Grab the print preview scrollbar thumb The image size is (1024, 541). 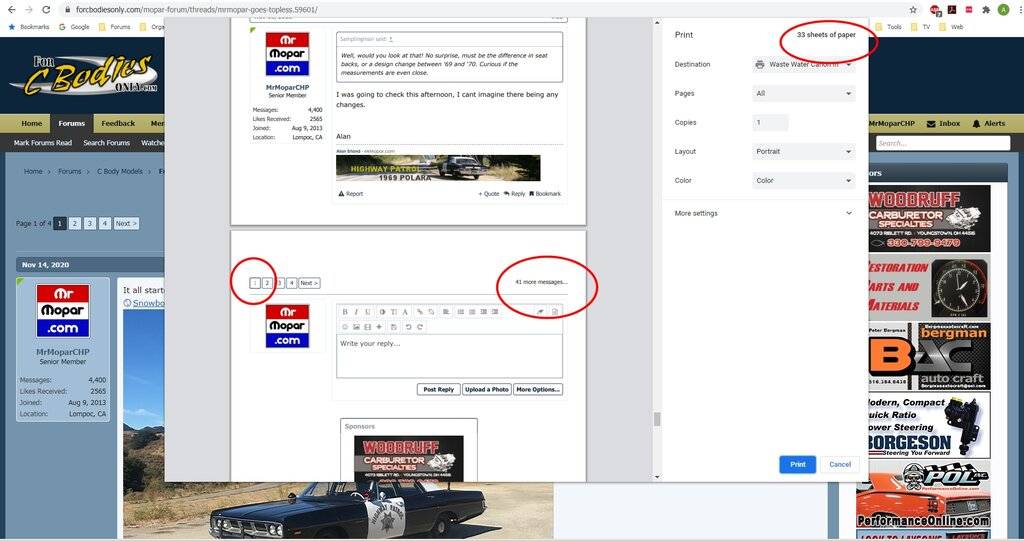pos(657,419)
